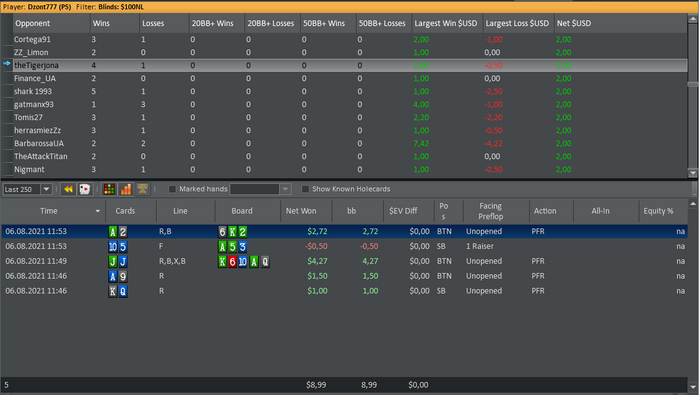Click the $4,27 net won value

coord(317,261)
